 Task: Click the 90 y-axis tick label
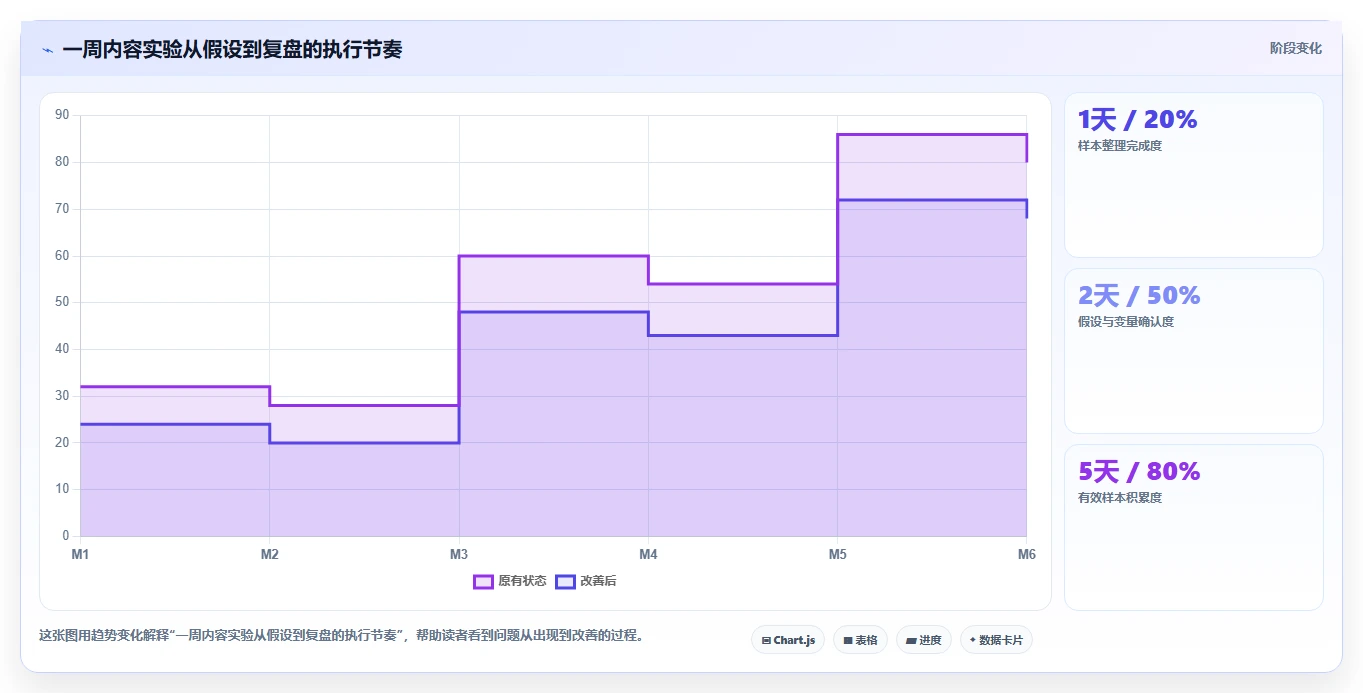[62, 115]
